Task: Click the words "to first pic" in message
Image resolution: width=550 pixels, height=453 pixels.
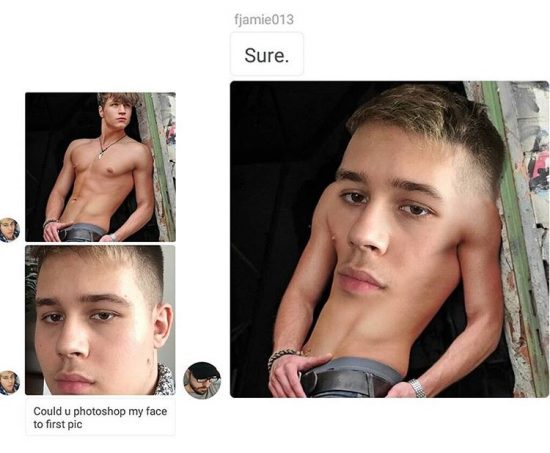Action: click(58, 424)
